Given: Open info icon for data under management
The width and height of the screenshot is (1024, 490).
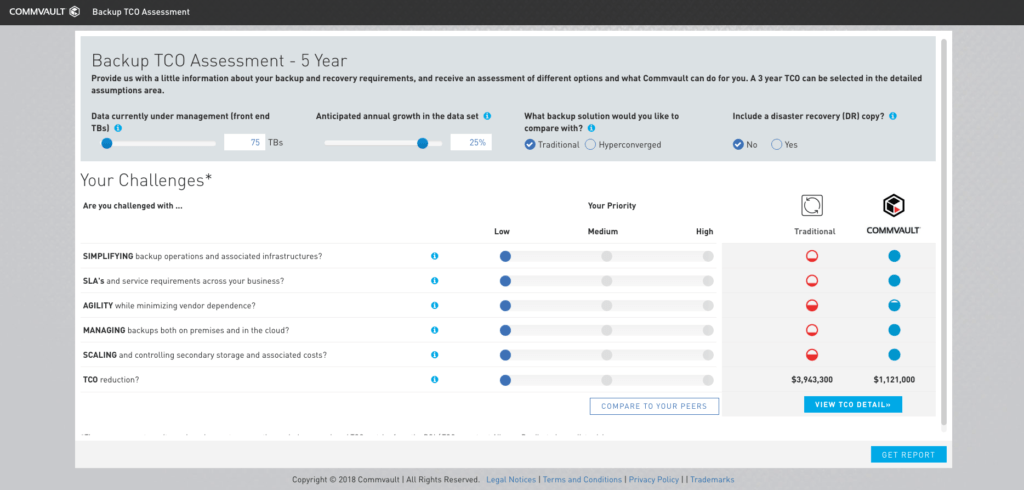Looking at the screenshot, I should click(x=118, y=128).
